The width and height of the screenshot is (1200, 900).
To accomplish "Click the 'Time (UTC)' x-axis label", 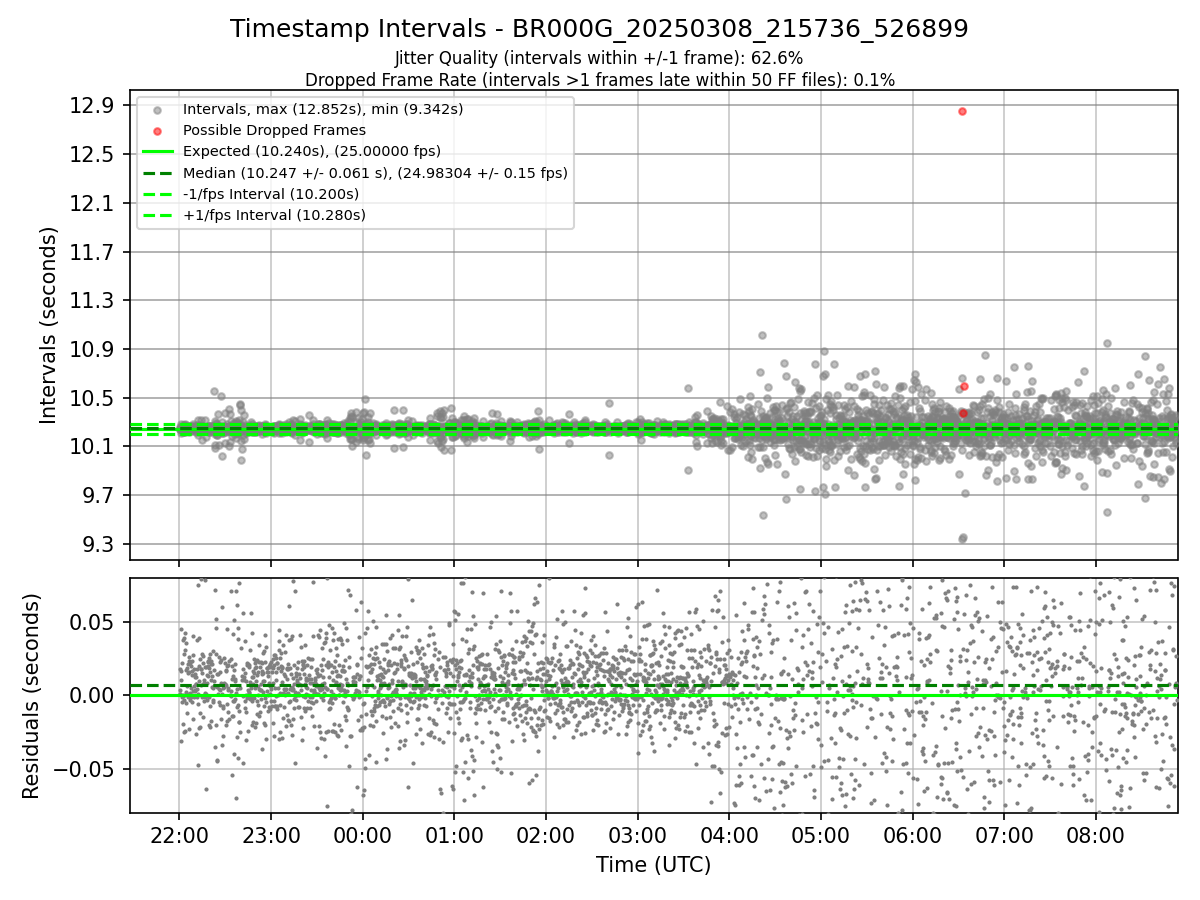I will (653, 865).
